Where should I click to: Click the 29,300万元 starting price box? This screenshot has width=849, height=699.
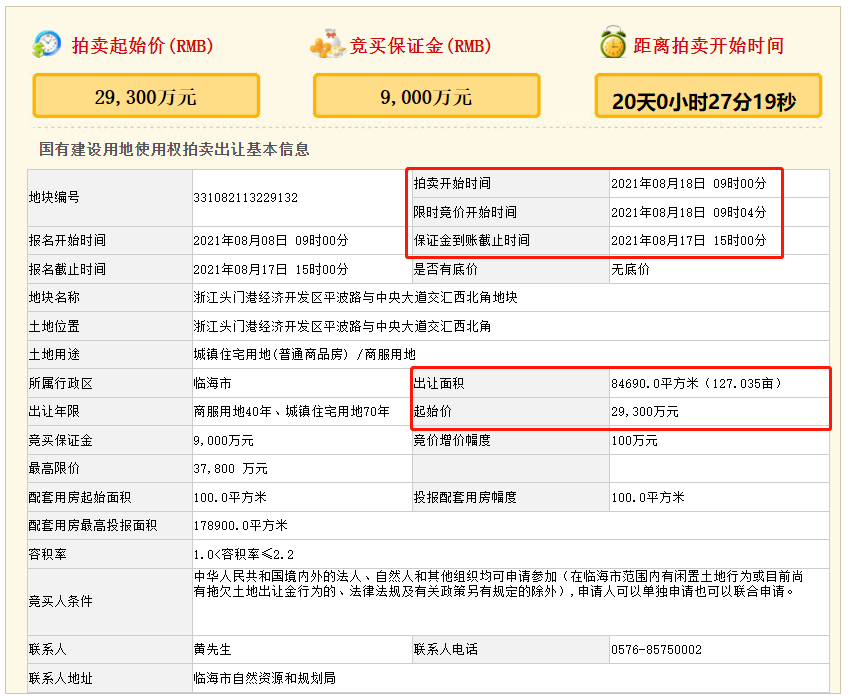(146, 97)
